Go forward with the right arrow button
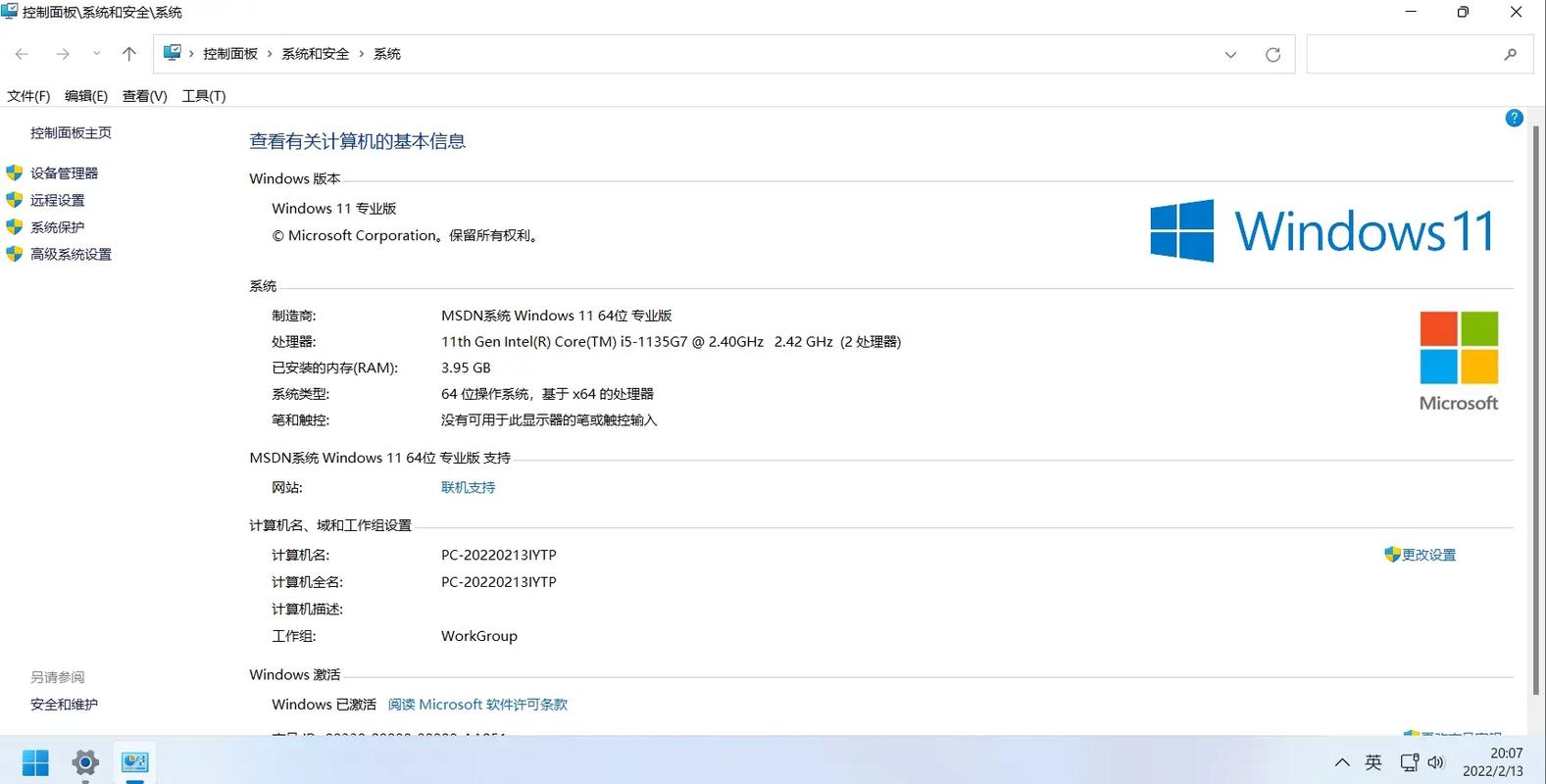Viewport: 1546px width, 784px height. pyautogui.click(x=63, y=54)
